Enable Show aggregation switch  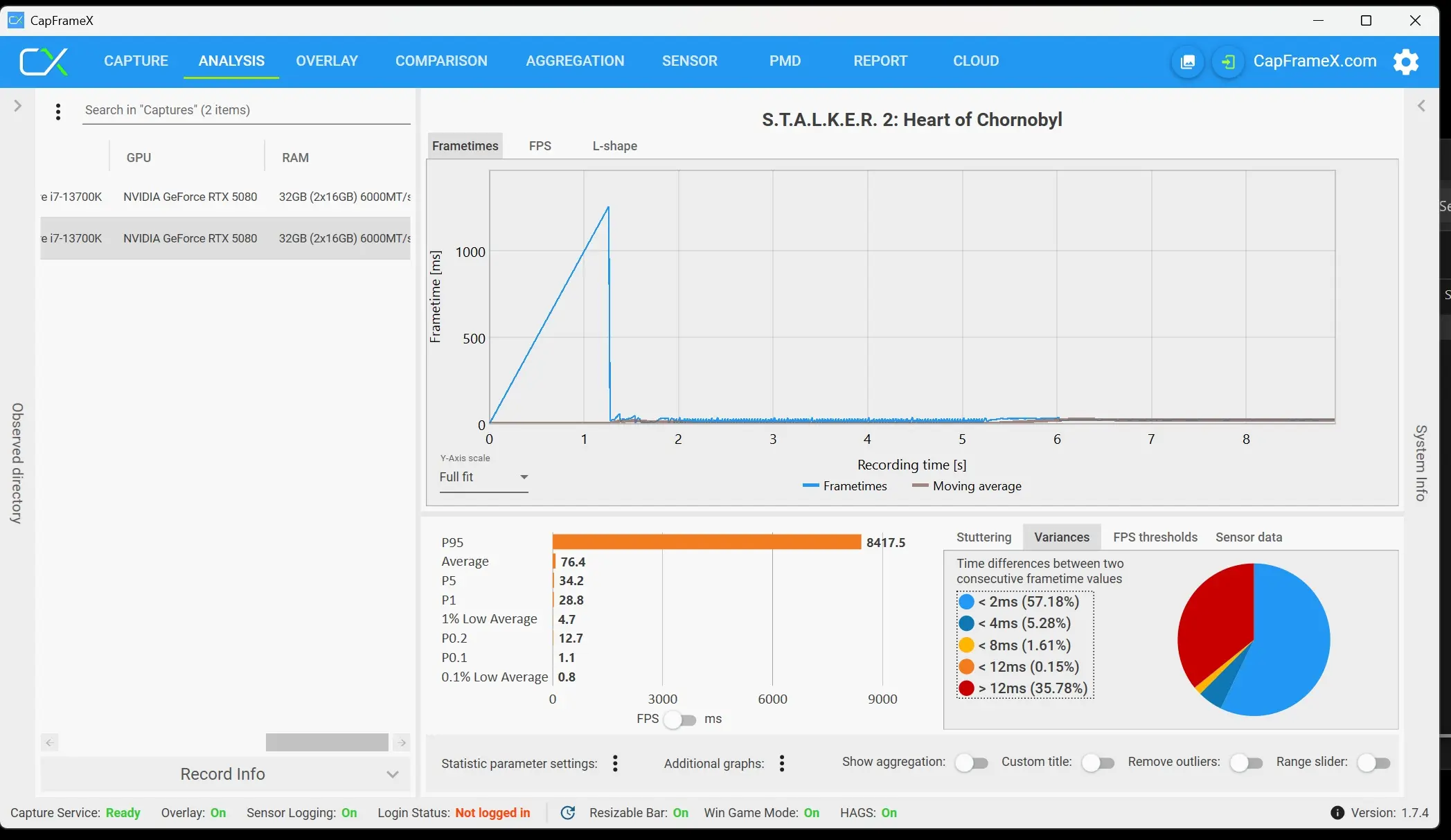[971, 763]
